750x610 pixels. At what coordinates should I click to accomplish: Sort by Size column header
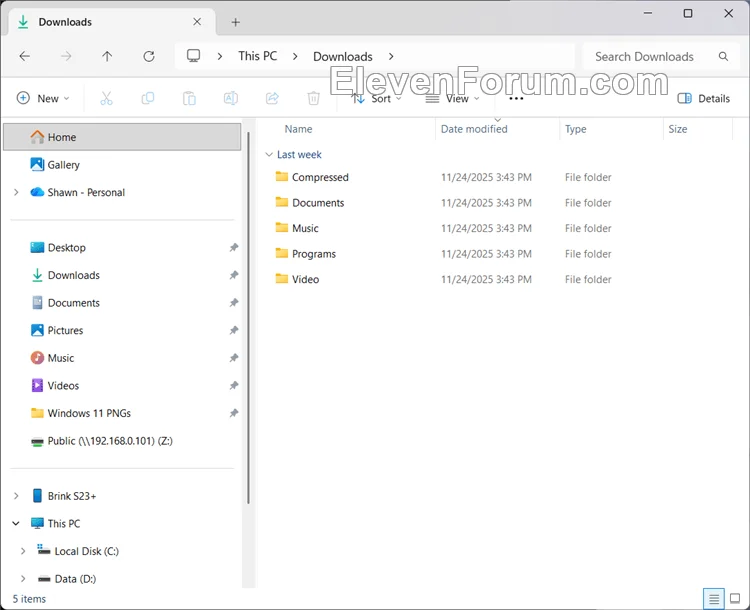[678, 129]
